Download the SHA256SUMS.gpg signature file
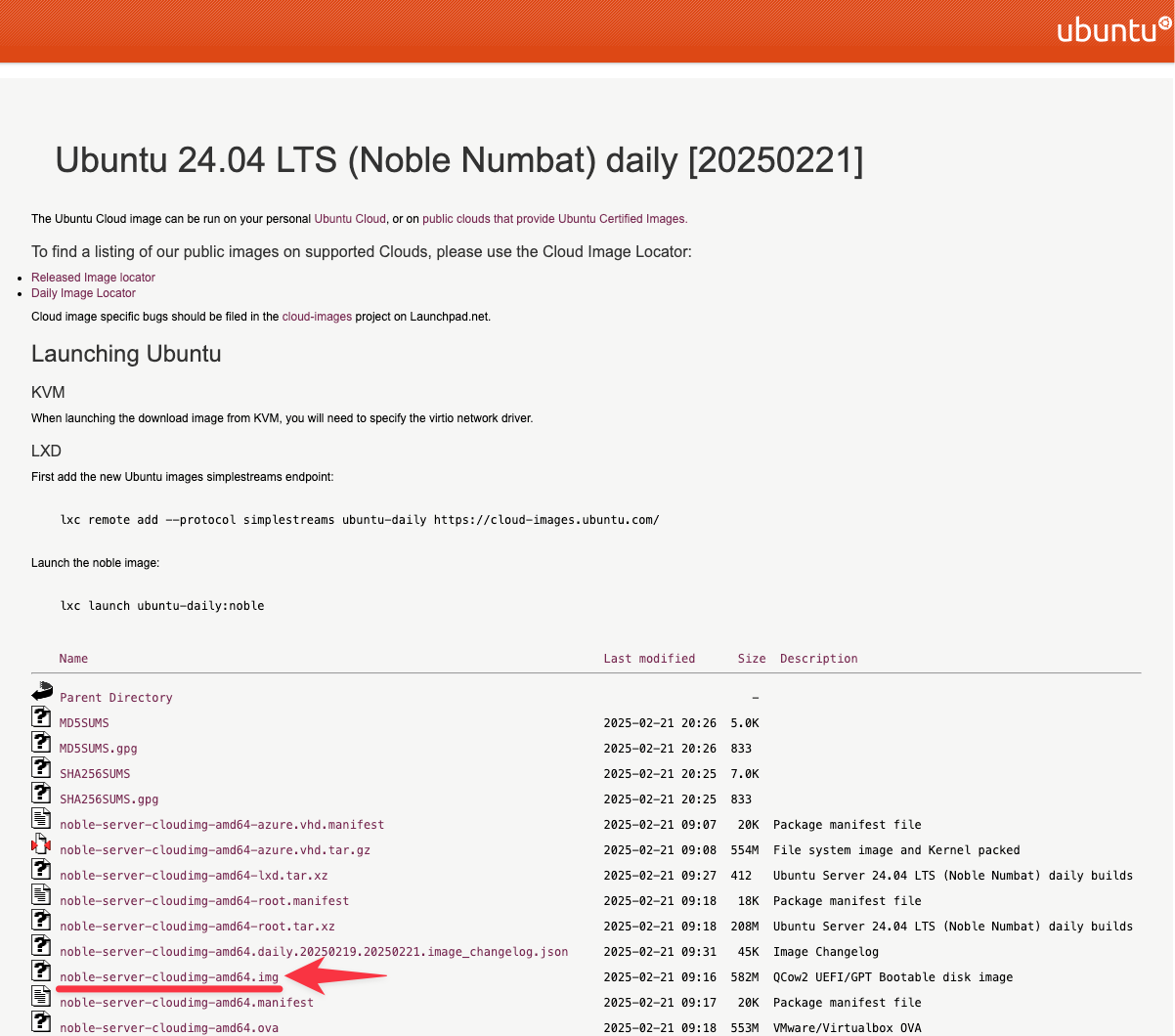Viewport: 1175px width, 1036px height. coord(109,799)
